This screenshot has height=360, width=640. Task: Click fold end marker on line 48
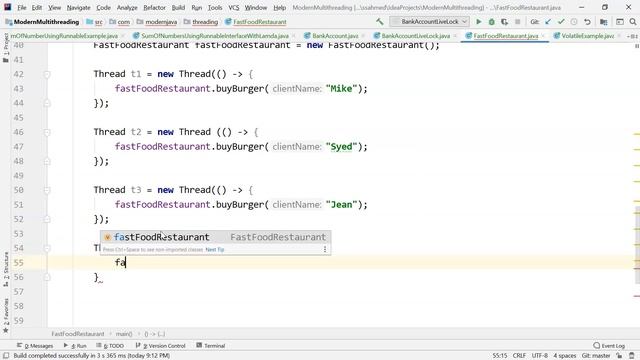click(x=47, y=161)
